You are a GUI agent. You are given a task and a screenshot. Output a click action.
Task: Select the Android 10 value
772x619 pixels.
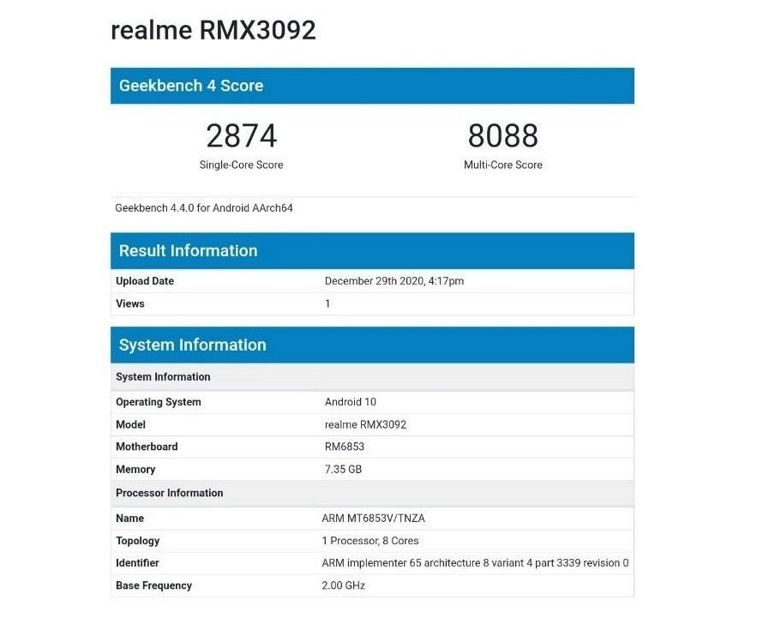[x=350, y=402]
